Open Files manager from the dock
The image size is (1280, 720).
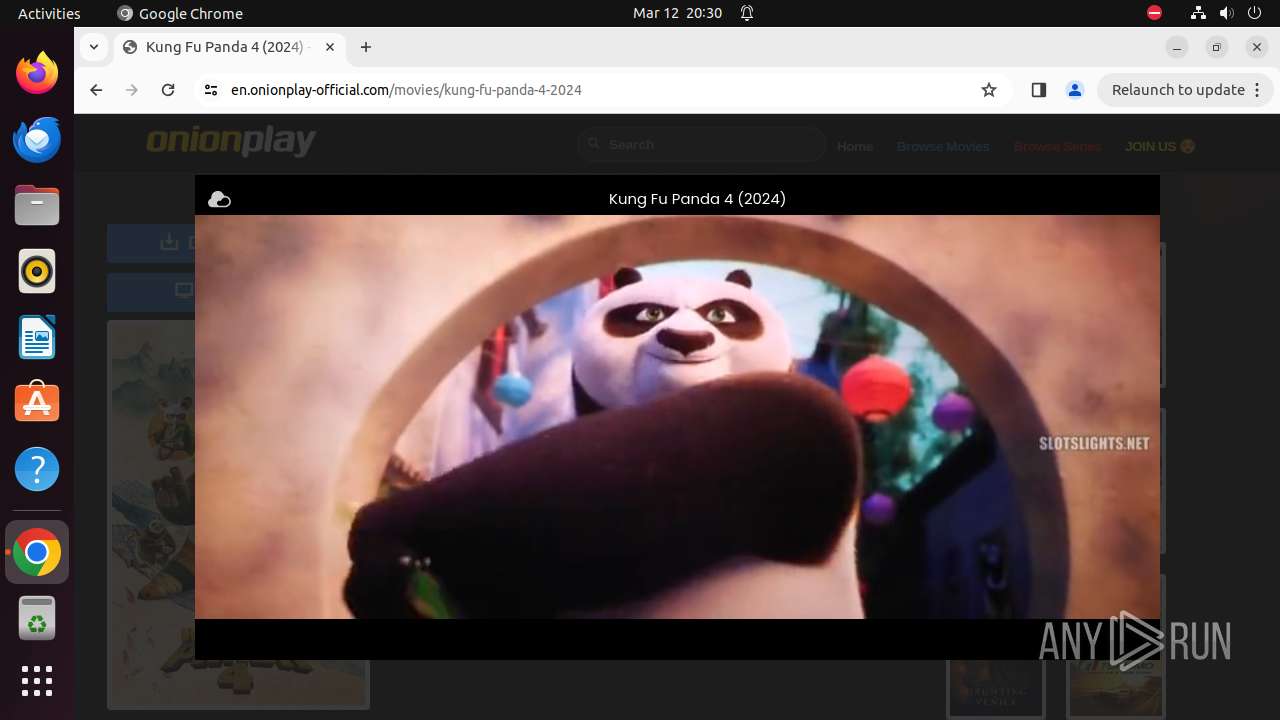click(37, 205)
